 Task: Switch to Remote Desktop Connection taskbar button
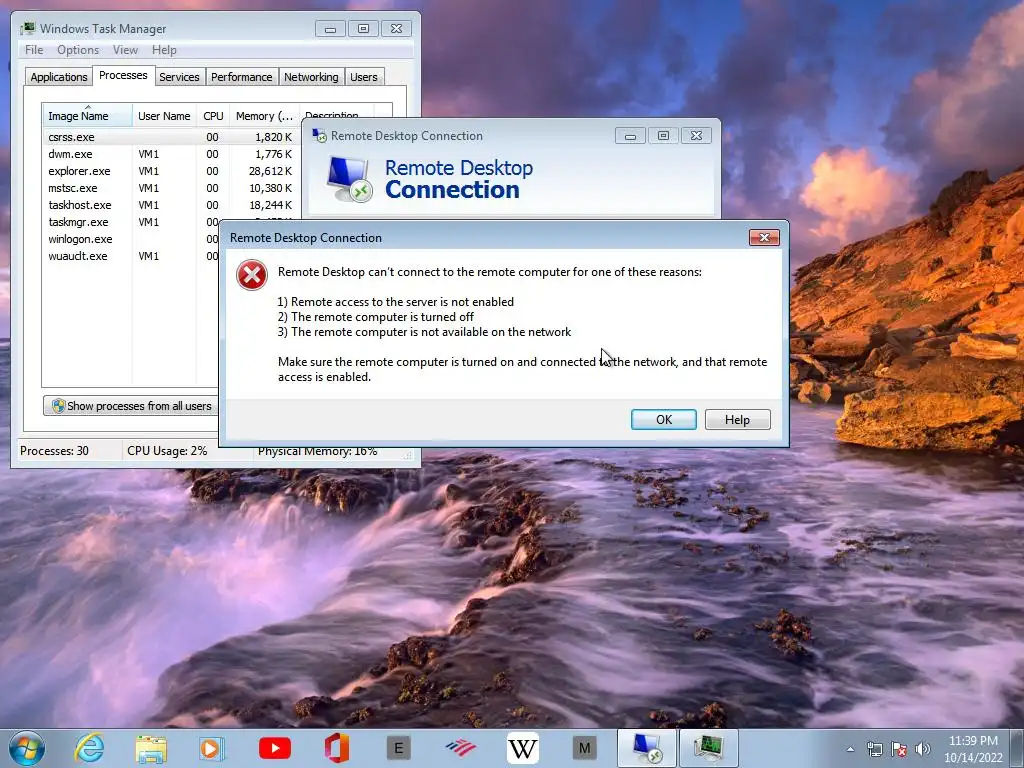(x=647, y=748)
